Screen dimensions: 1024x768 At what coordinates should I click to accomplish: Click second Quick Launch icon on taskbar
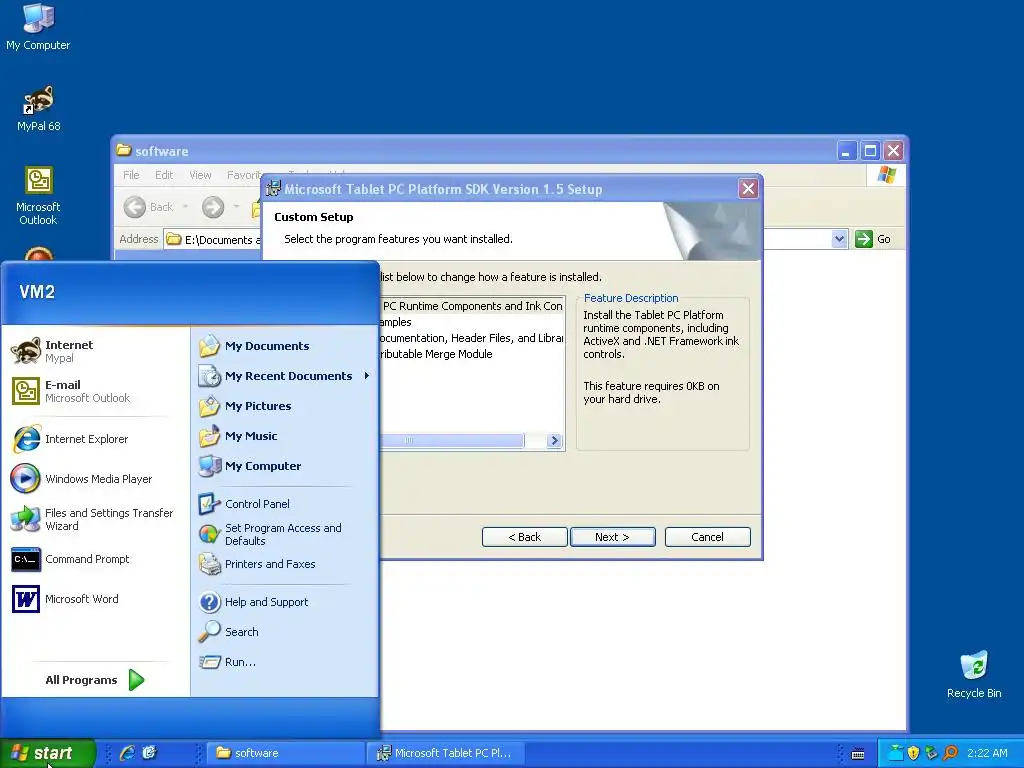point(150,753)
